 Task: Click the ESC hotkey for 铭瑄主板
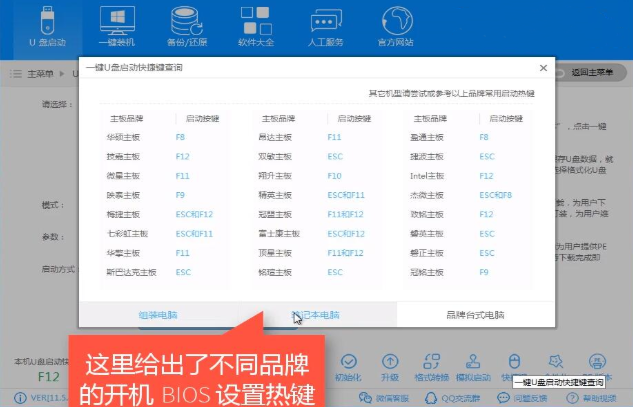coord(335,272)
